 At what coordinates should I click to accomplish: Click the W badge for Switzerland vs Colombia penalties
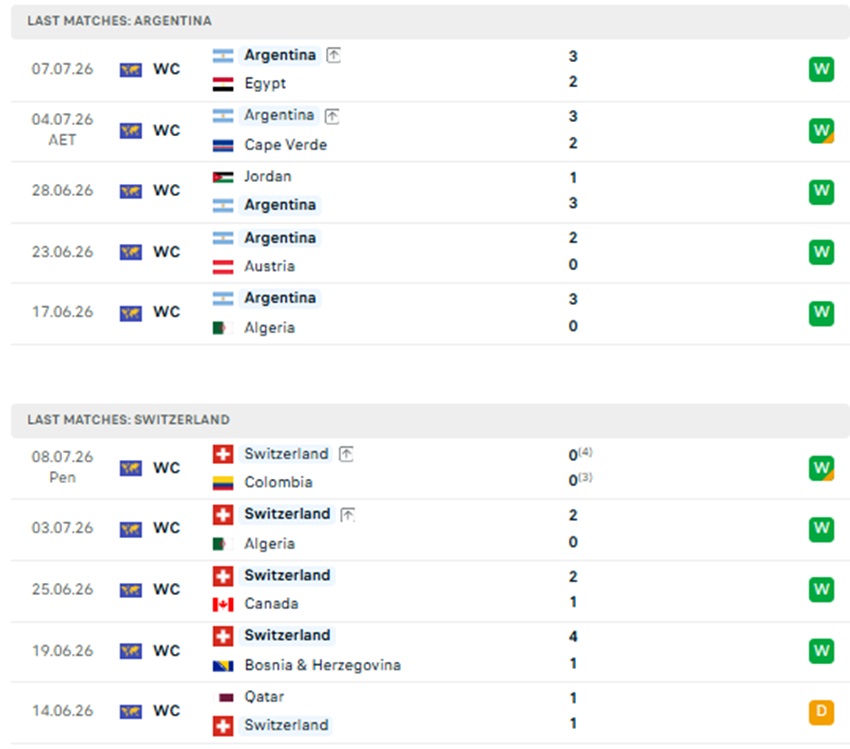[821, 468]
